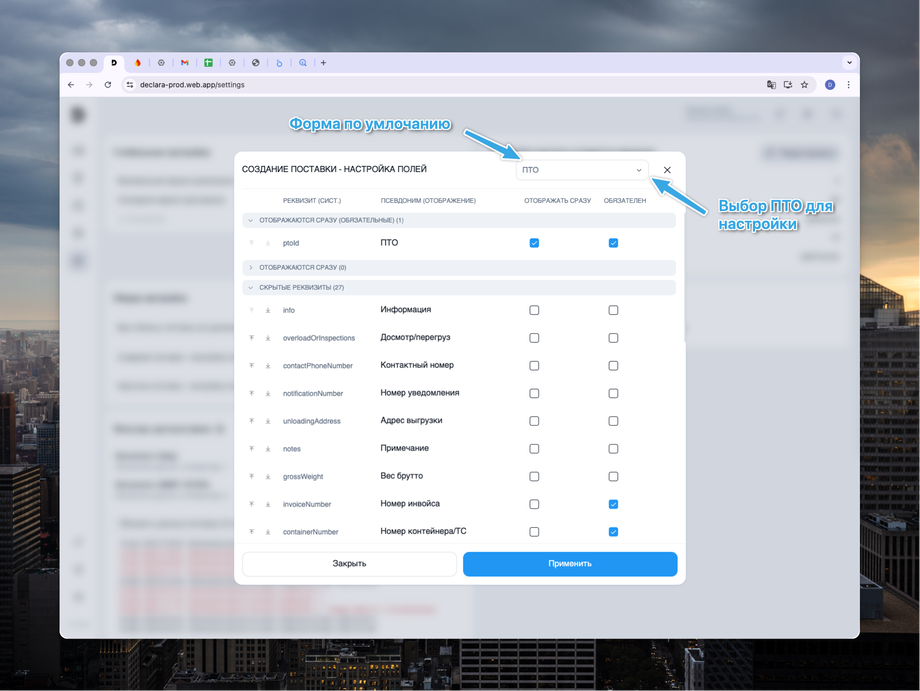
Task: Click the browser back arrow
Action: tap(71, 85)
